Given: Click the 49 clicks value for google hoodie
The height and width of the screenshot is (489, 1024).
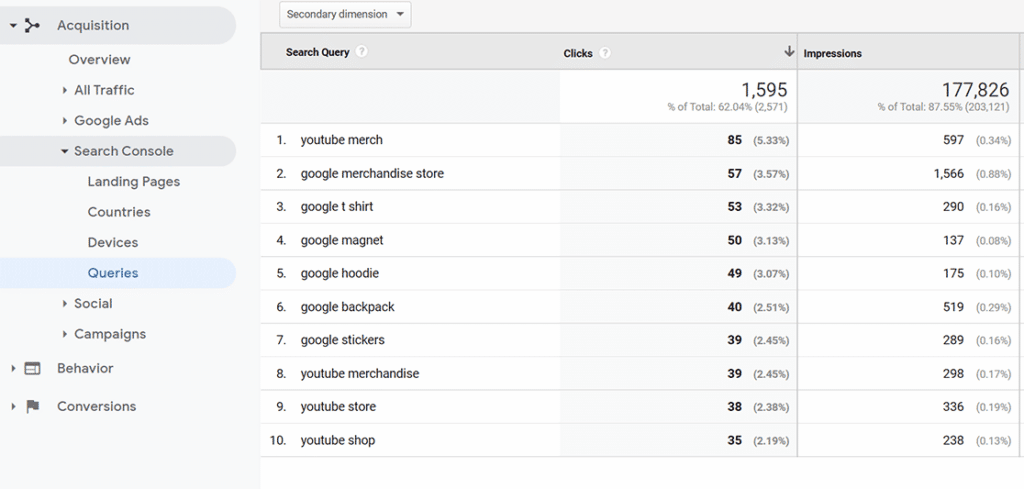Looking at the screenshot, I should pos(735,274).
